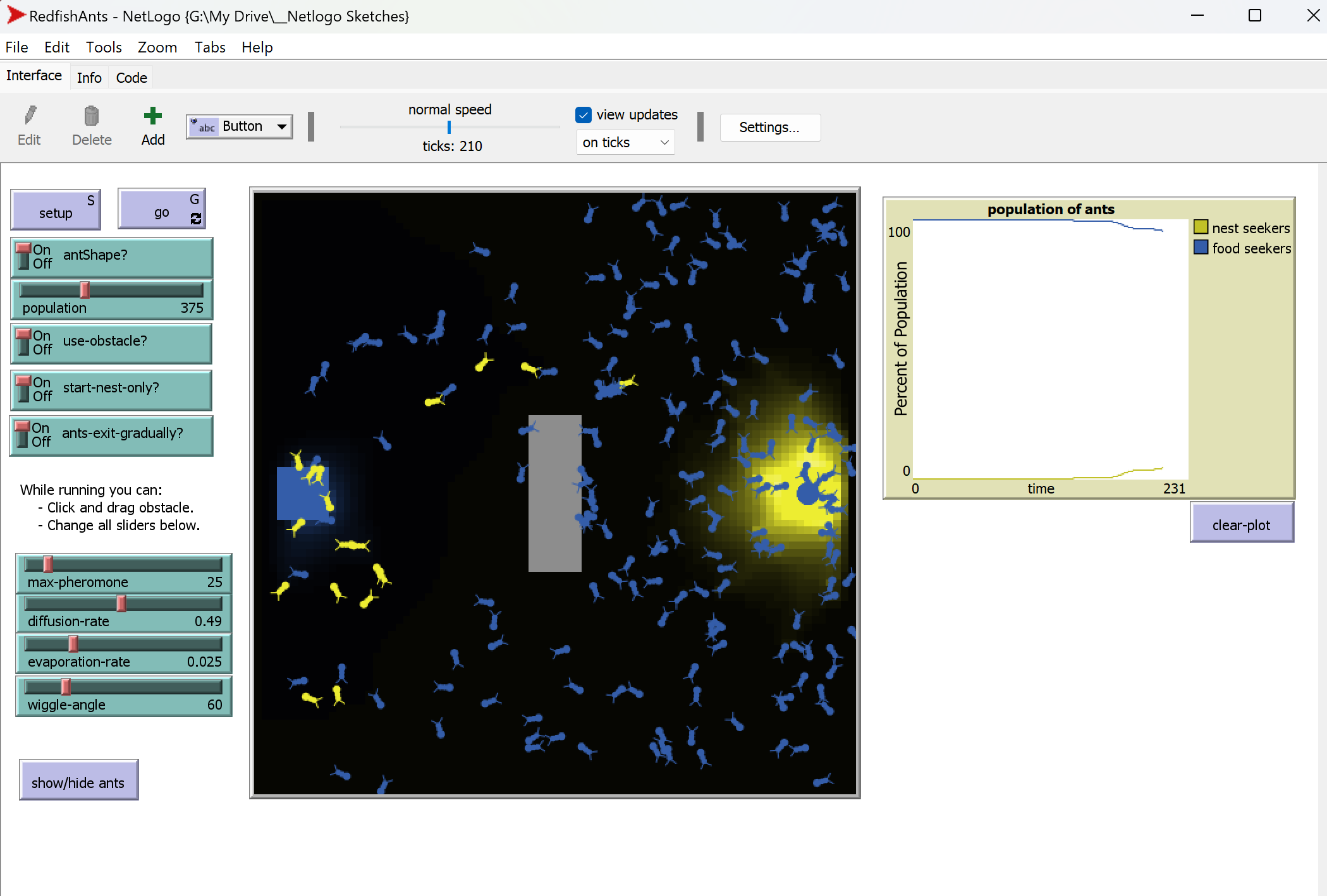
Task: Click the Delete trash can icon
Action: coord(92,116)
